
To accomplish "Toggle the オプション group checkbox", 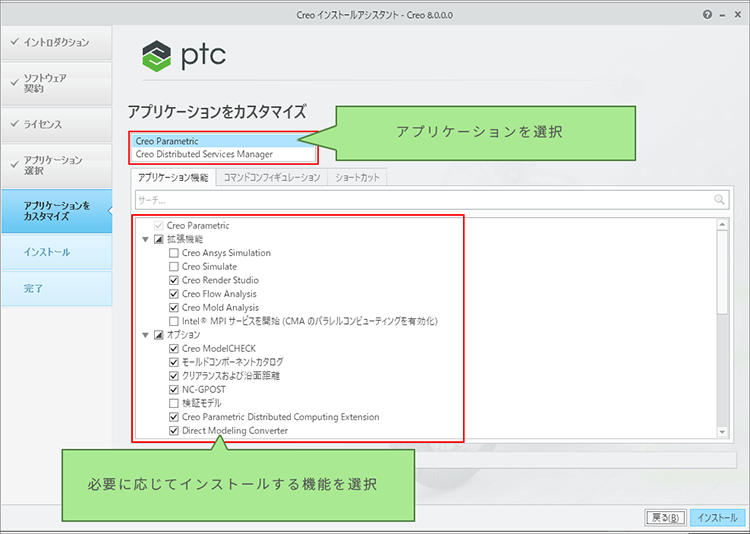I will pyautogui.click(x=159, y=335).
